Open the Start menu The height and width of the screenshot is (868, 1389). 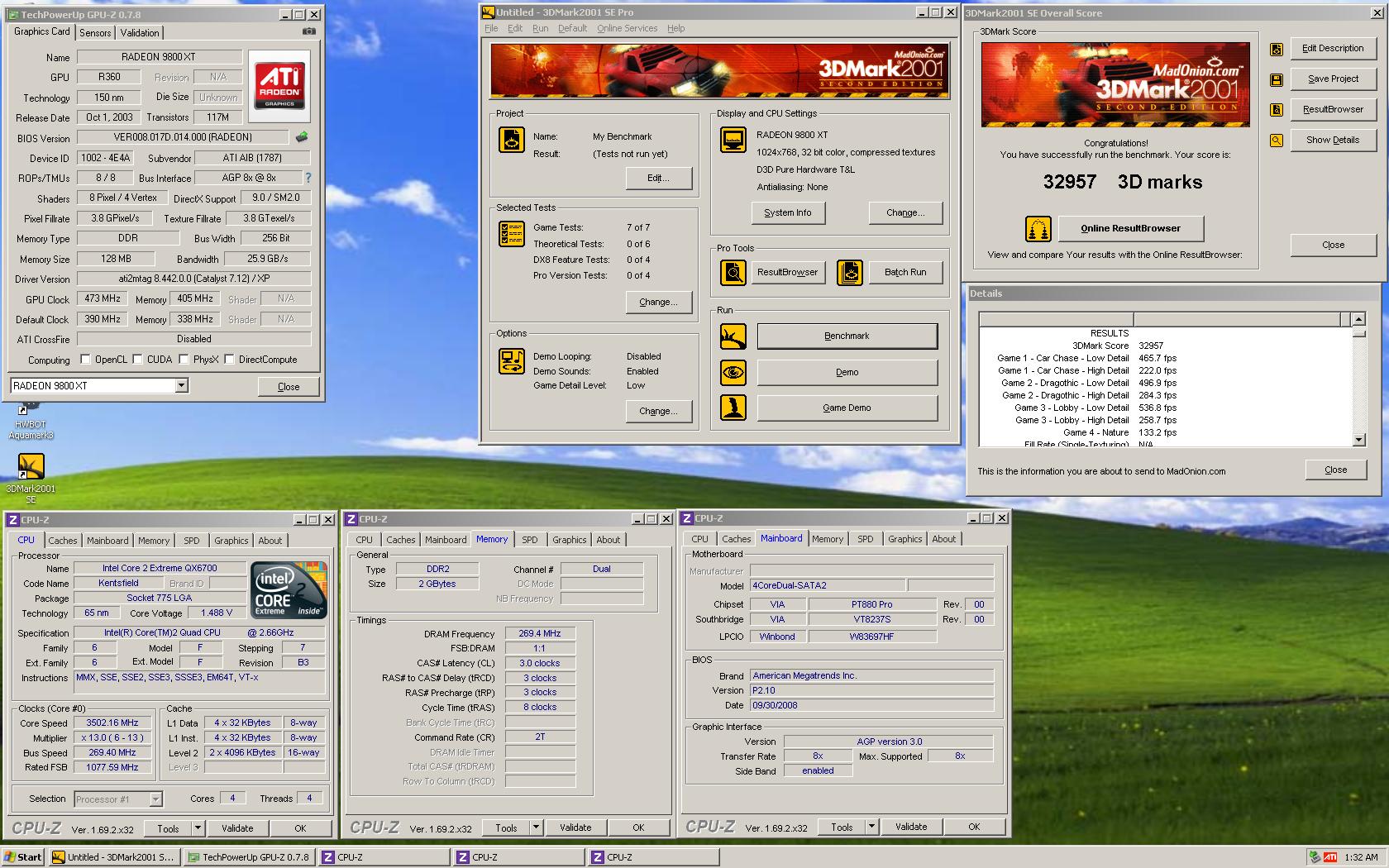(23, 857)
